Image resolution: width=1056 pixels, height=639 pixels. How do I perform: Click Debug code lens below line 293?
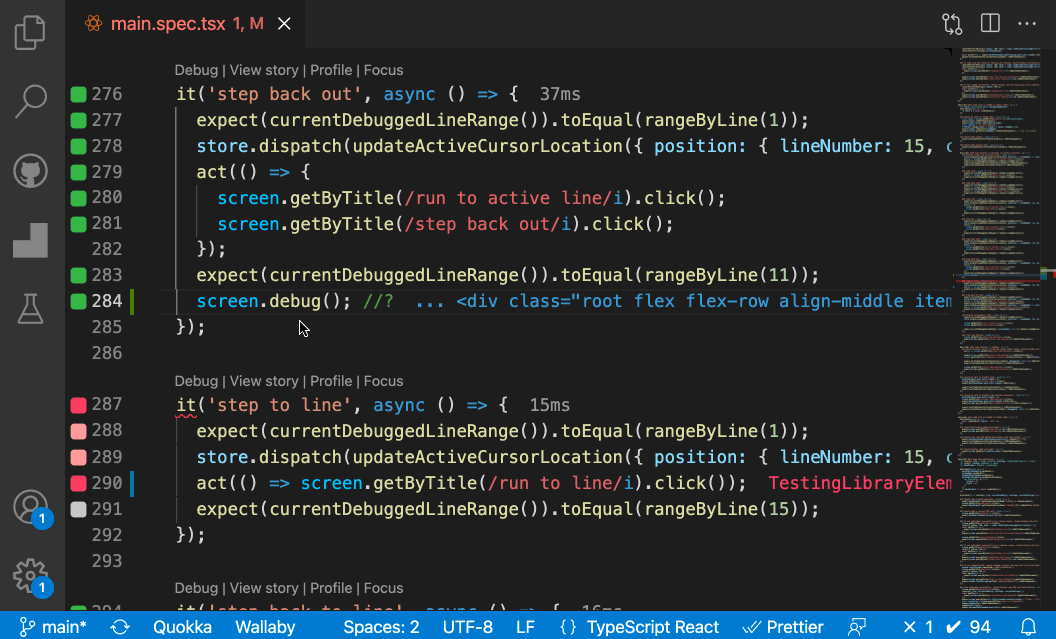[196, 588]
